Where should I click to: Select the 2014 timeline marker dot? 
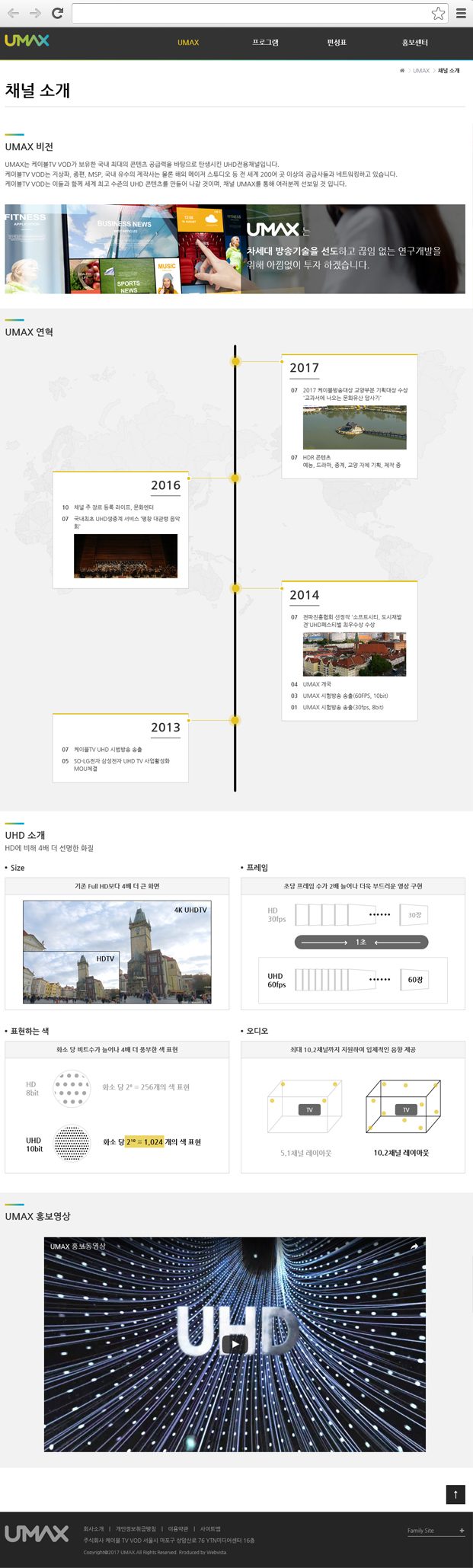(x=235, y=588)
